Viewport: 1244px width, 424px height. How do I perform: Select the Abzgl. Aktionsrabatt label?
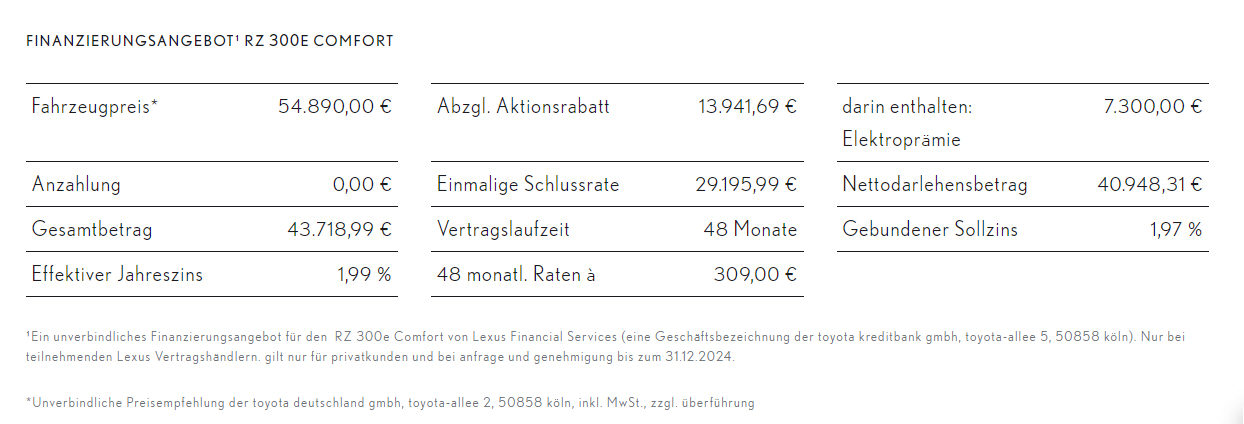click(523, 106)
